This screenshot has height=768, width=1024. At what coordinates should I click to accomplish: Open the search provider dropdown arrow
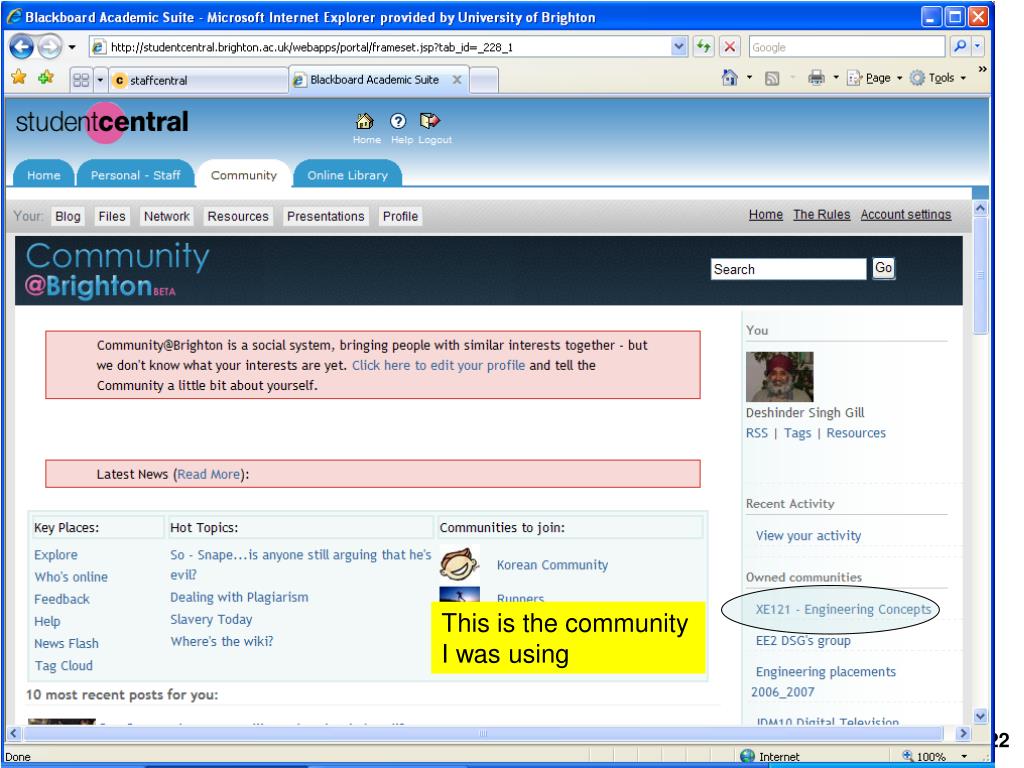tap(977, 47)
